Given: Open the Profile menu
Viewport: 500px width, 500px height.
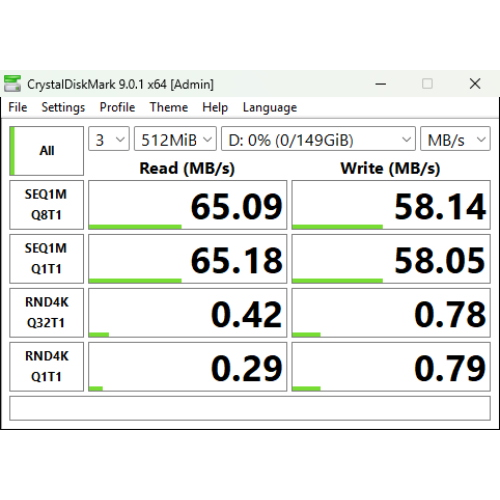Looking at the screenshot, I should tap(117, 107).
